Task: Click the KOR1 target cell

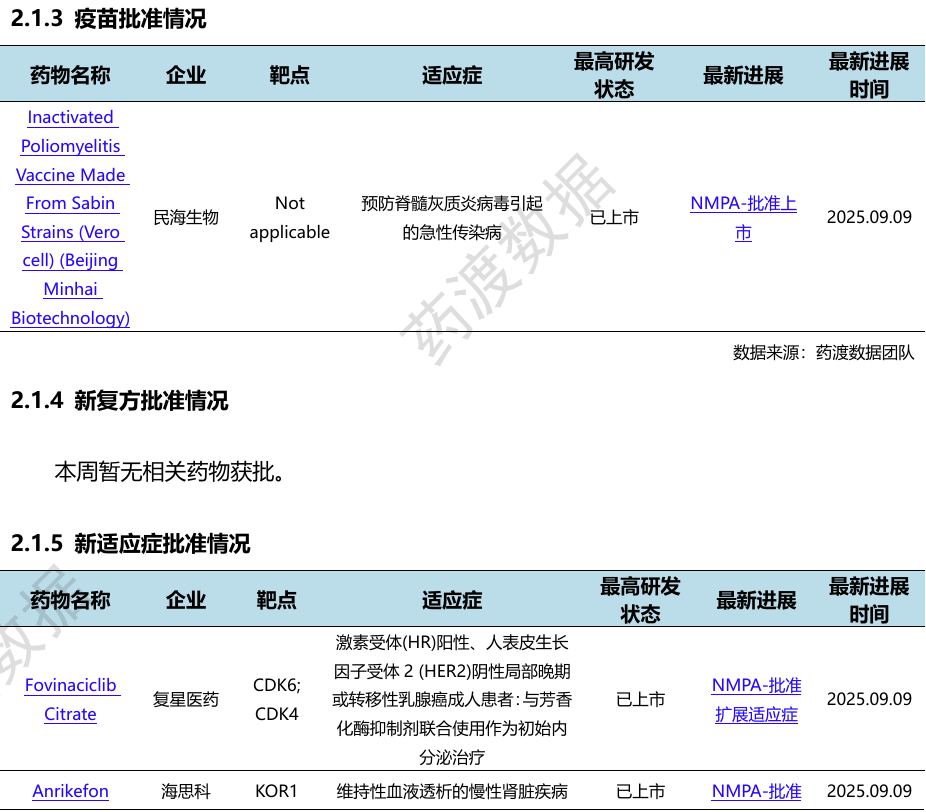Action: pos(276,791)
